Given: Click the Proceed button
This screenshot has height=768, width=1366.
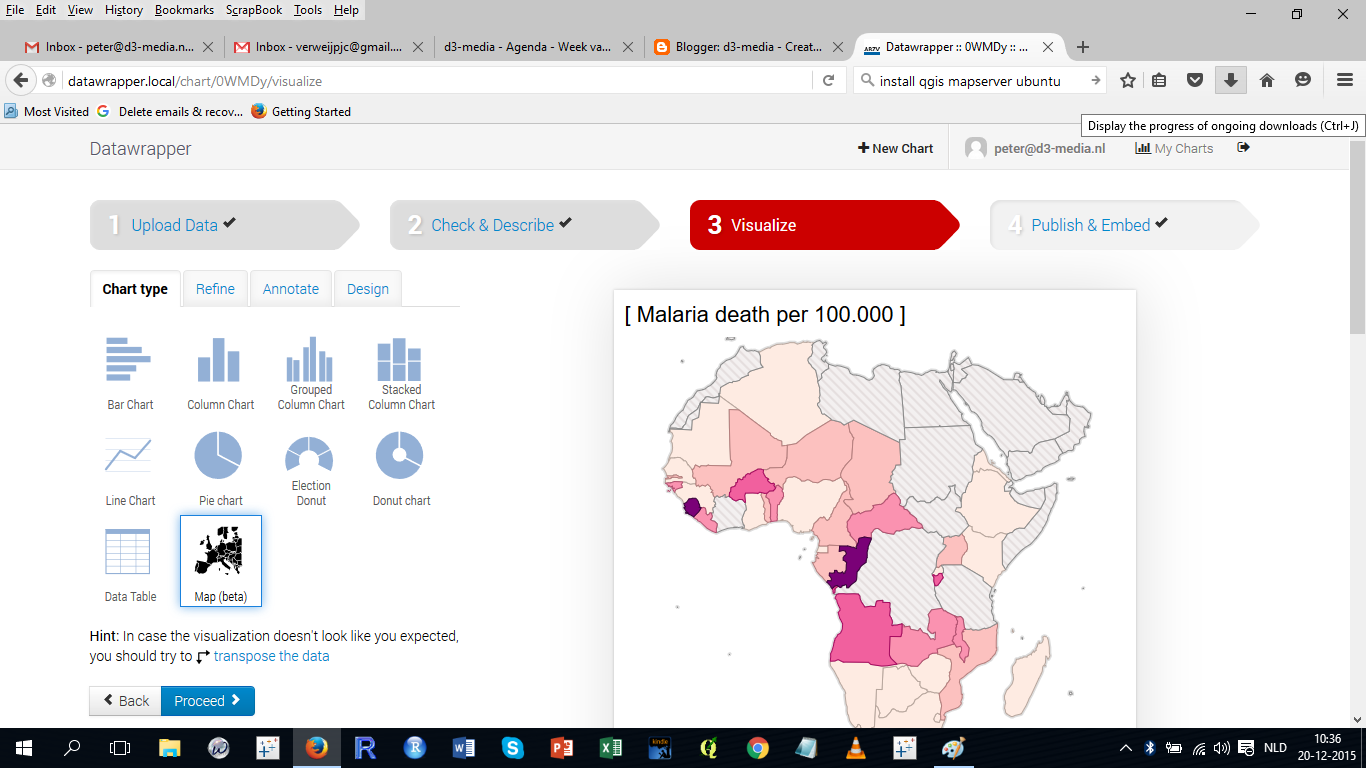Looking at the screenshot, I should coord(207,701).
